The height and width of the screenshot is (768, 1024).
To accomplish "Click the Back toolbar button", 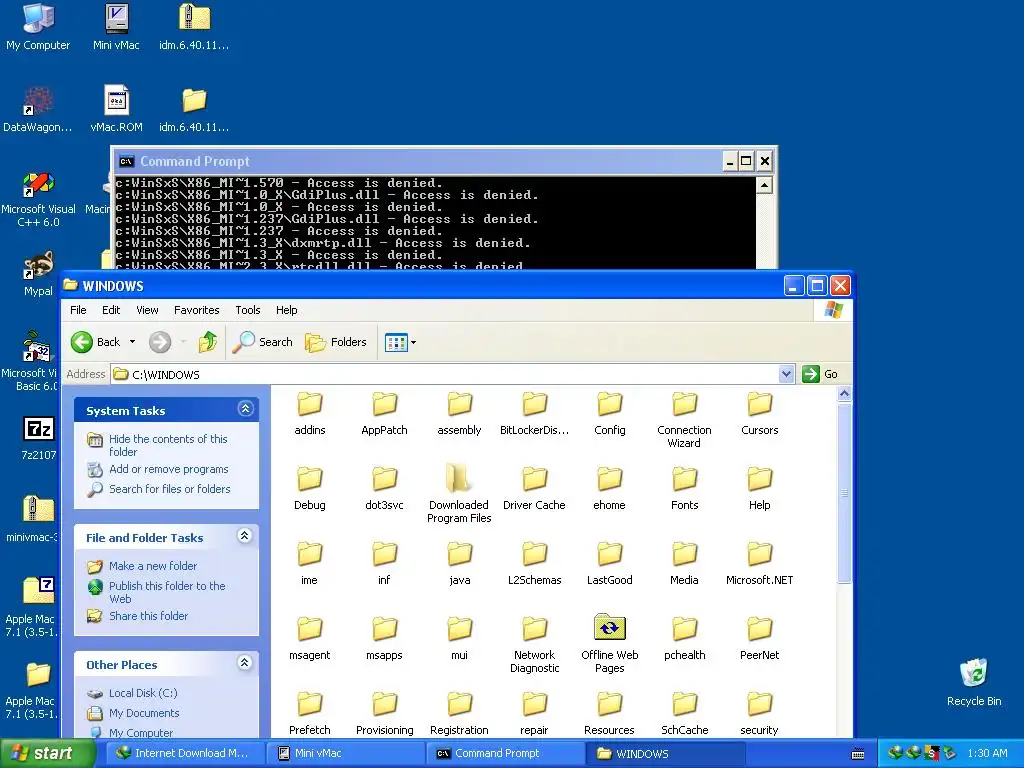I will point(96,342).
